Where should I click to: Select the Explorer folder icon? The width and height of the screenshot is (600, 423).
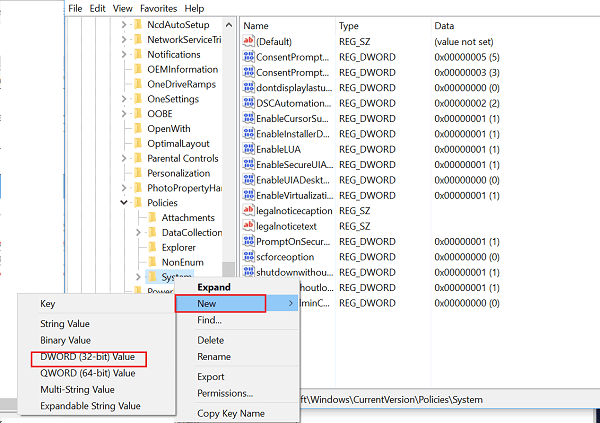[x=152, y=247]
